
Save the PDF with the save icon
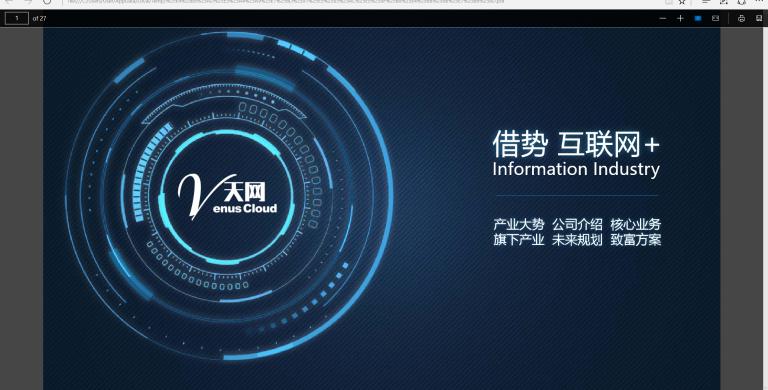[759, 18]
